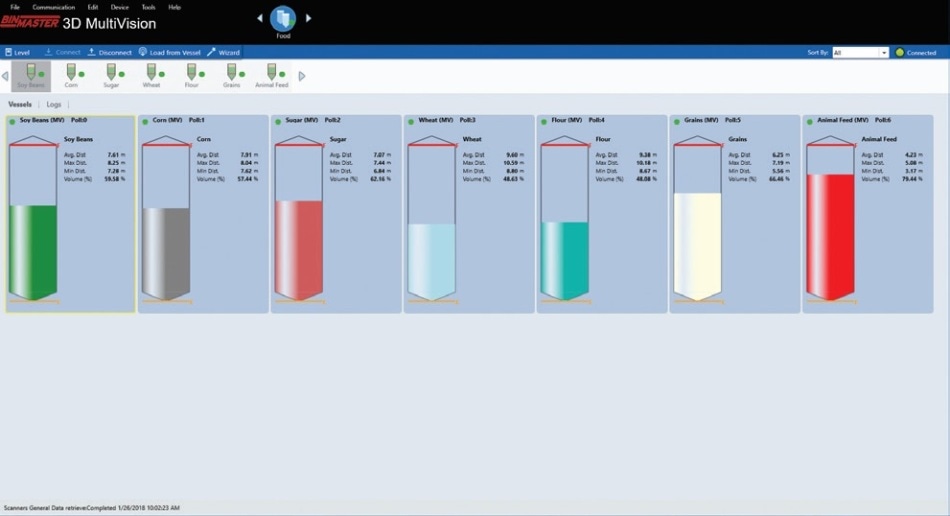The width and height of the screenshot is (950, 516).
Task: Open the File menu
Action: click(15, 7)
